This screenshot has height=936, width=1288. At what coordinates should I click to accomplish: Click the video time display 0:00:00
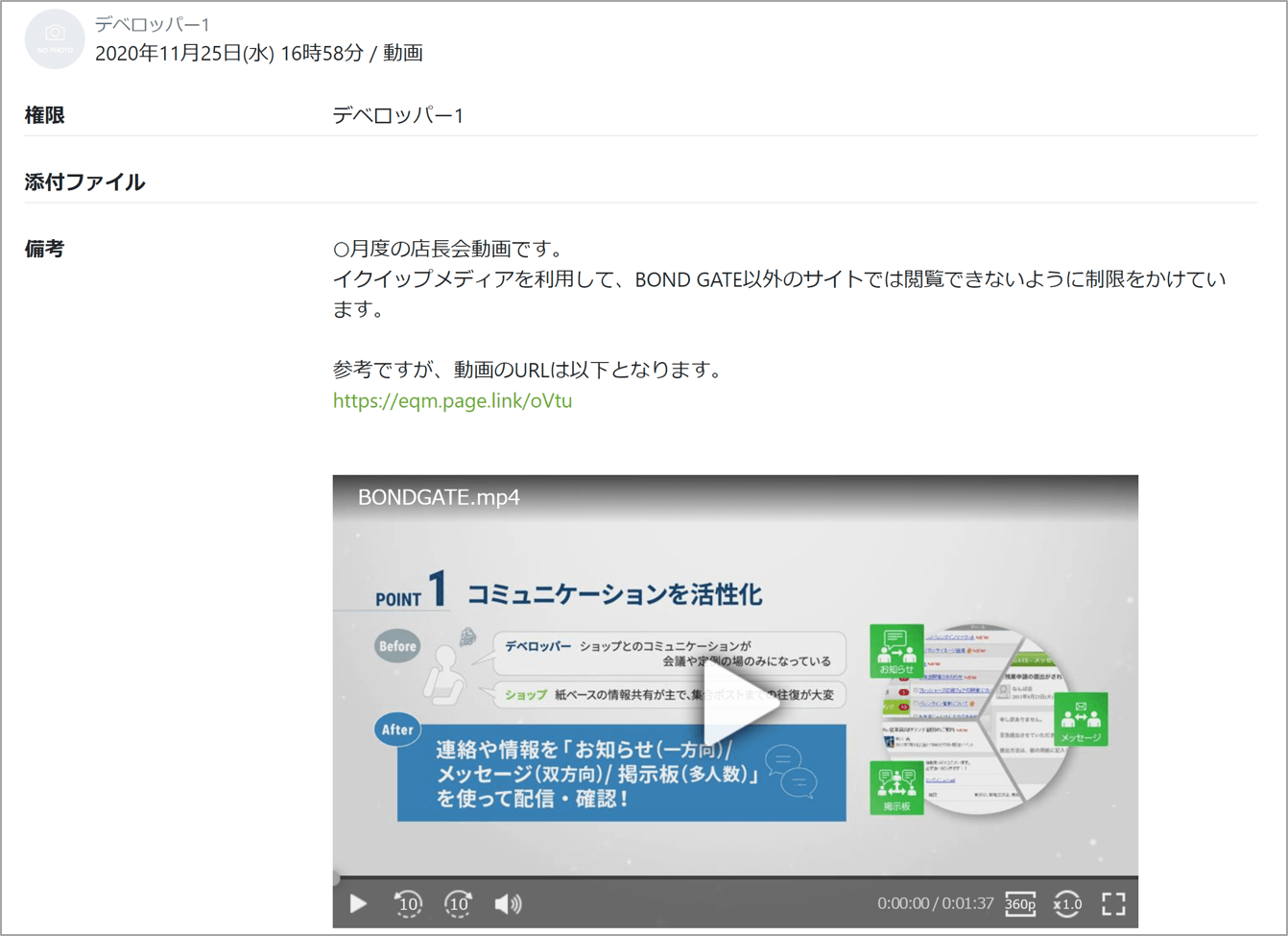click(903, 903)
